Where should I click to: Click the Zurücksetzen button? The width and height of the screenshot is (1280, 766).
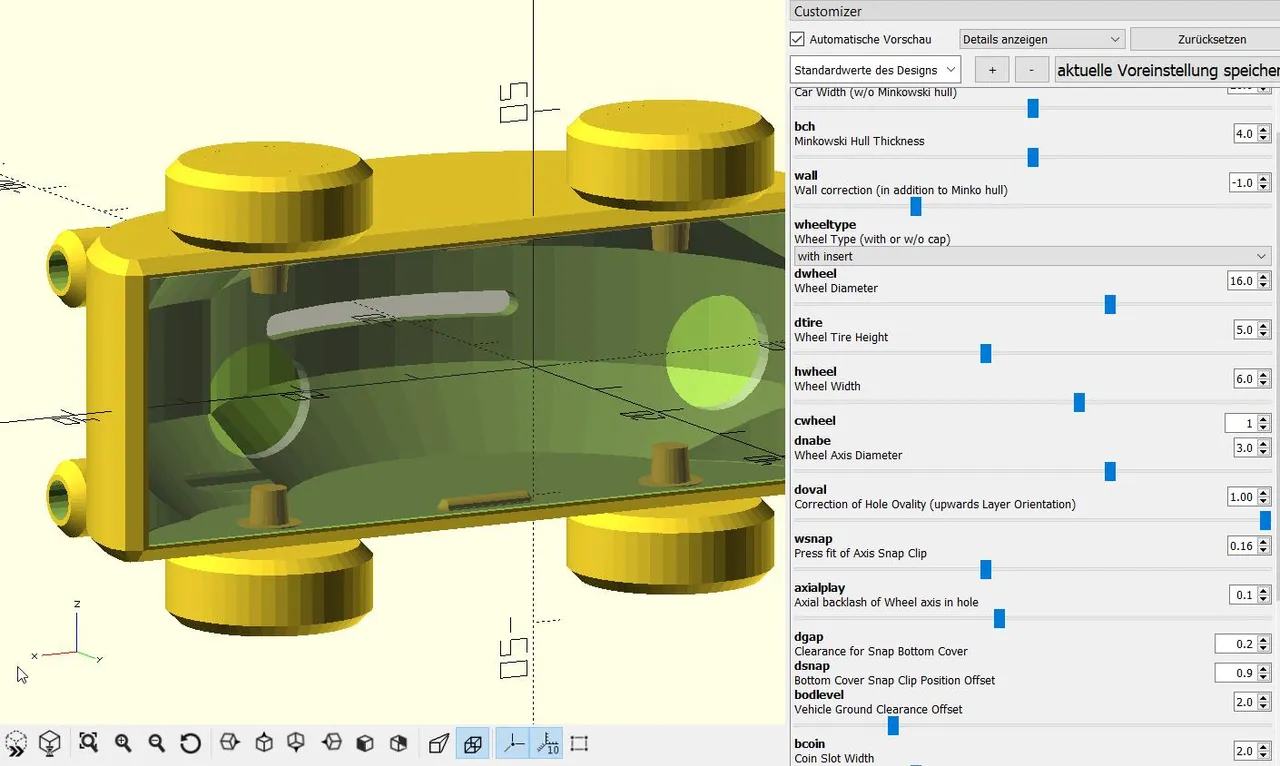1212,39
